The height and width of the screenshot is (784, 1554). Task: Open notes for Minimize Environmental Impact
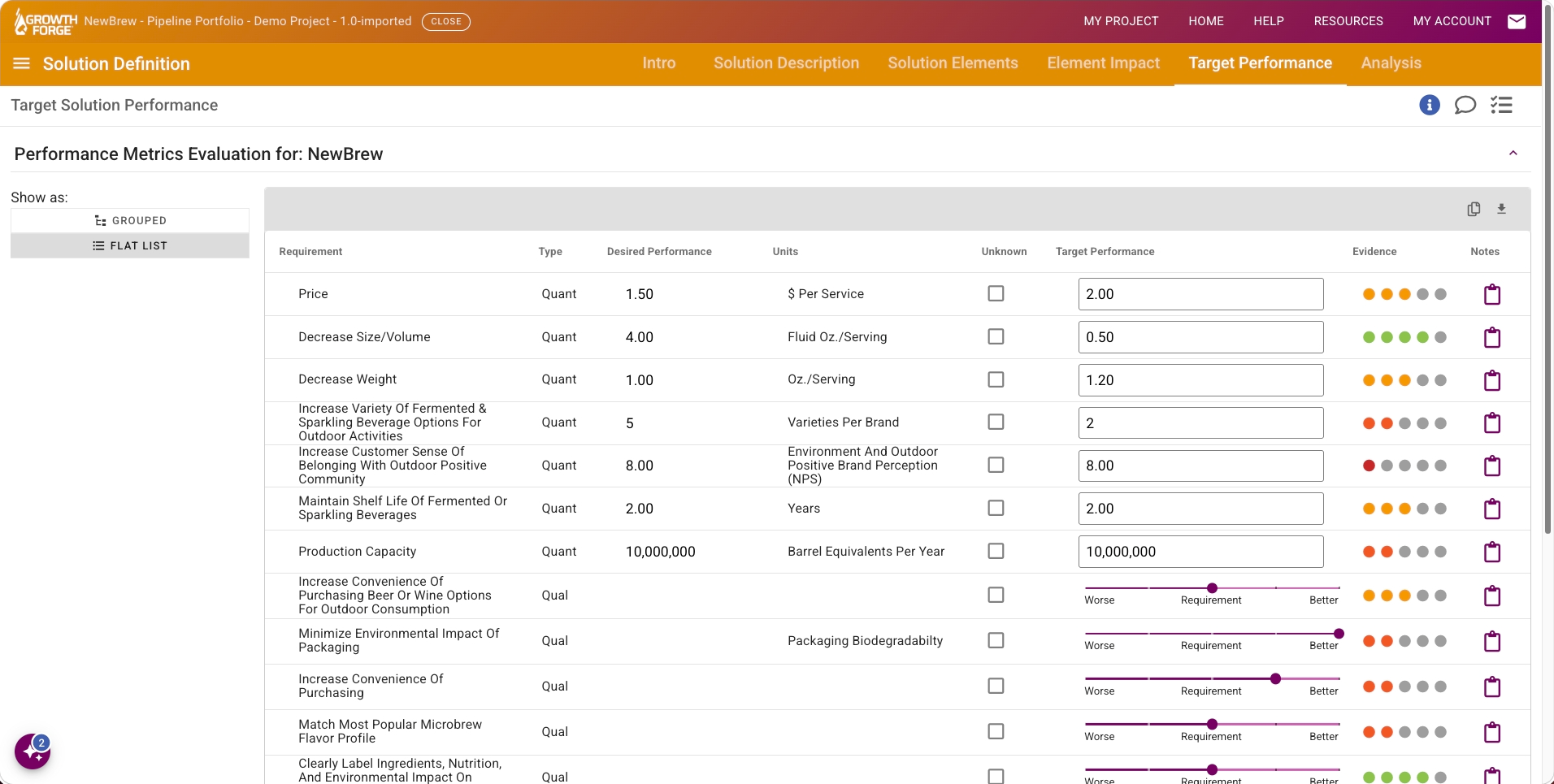point(1492,641)
